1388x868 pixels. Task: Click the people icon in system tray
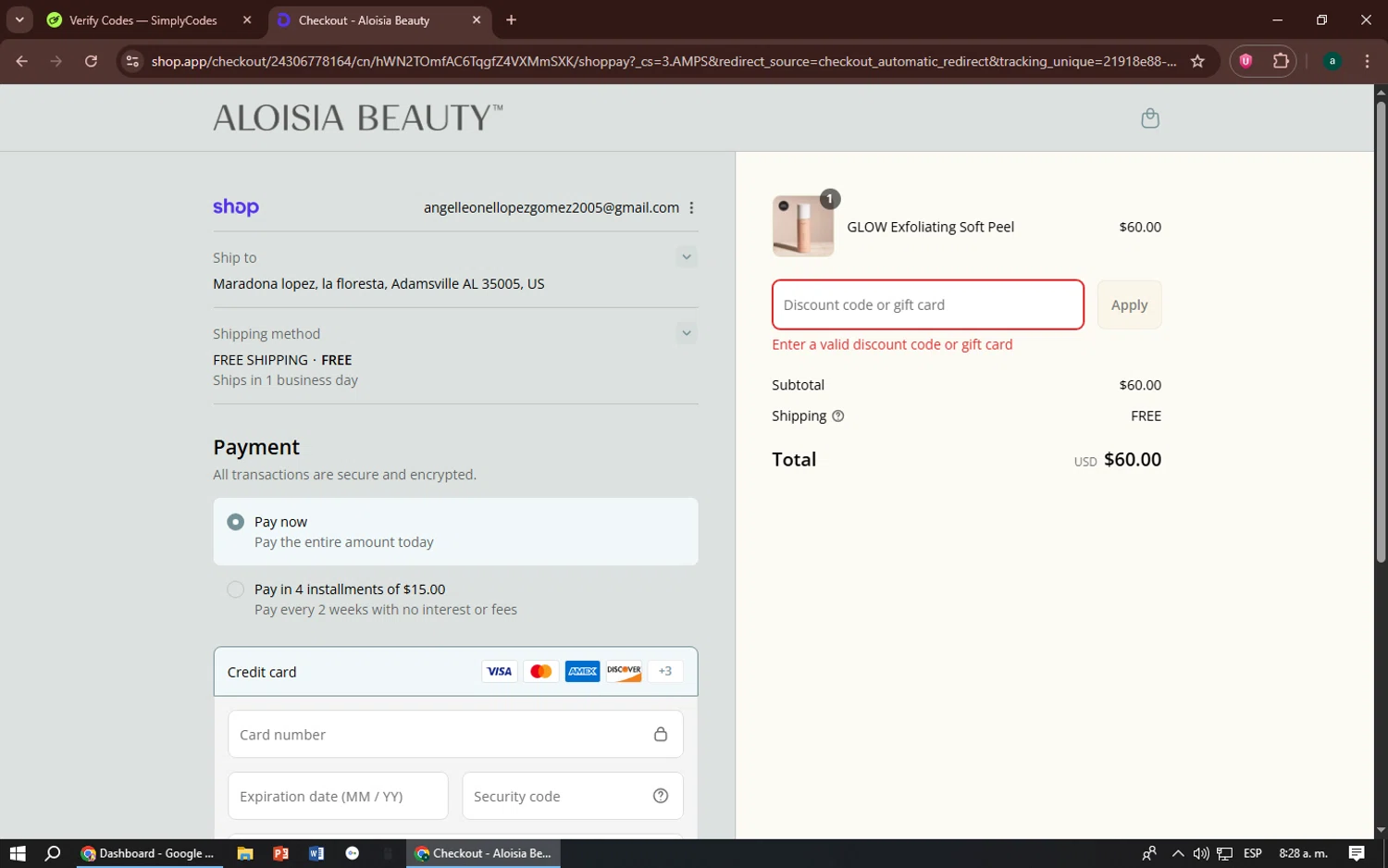click(1149, 853)
